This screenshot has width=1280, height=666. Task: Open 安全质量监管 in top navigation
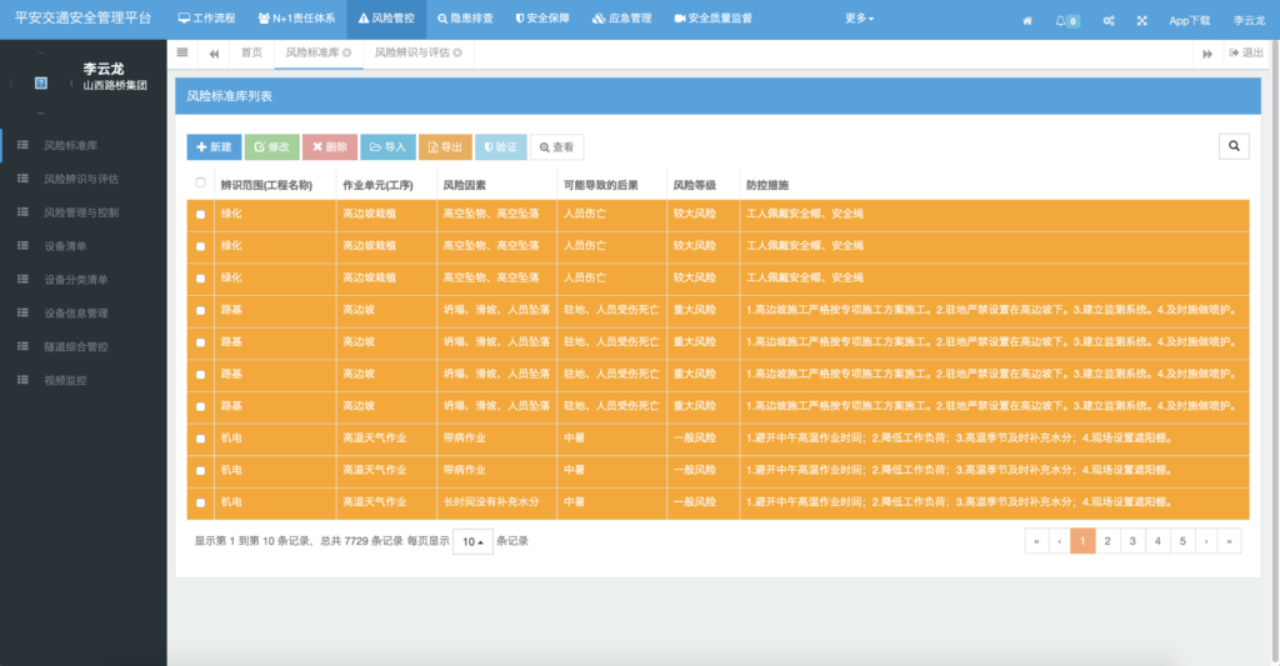[x=713, y=19]
